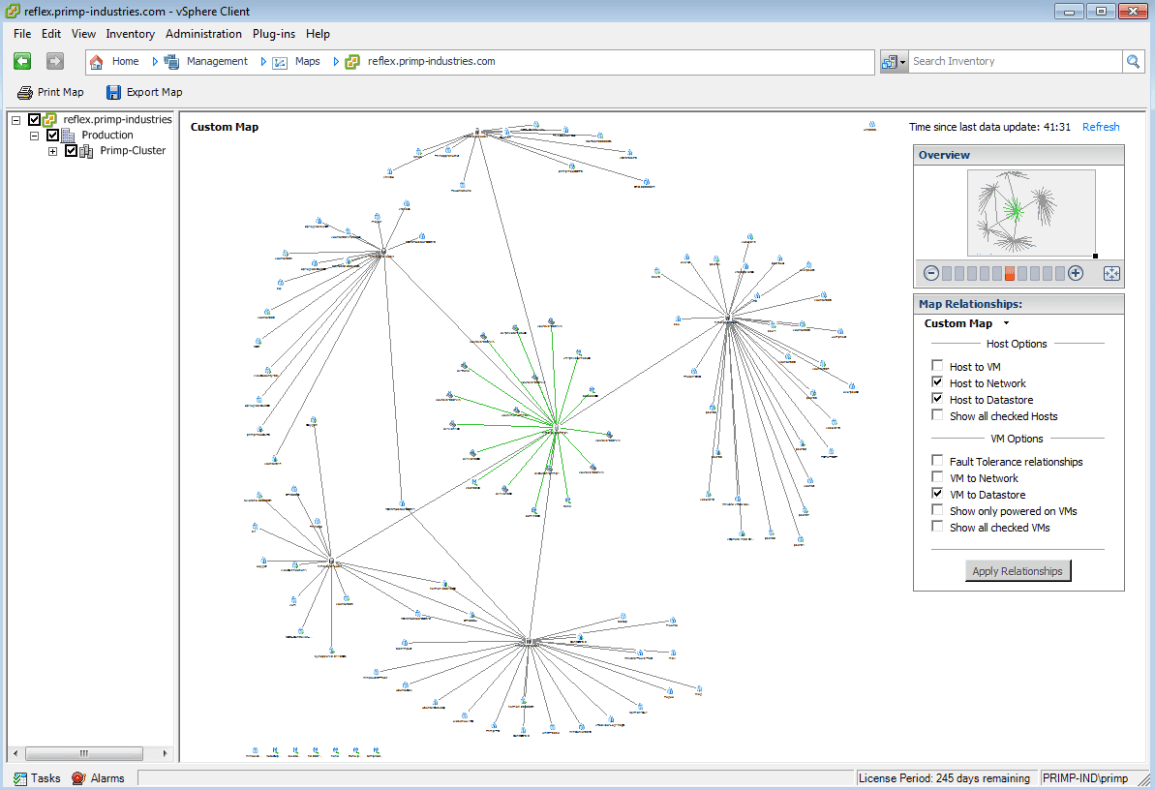Click the Tasks icon in status bar
The width and height of the screenshot is (1155, 790).
click(22, 777)
